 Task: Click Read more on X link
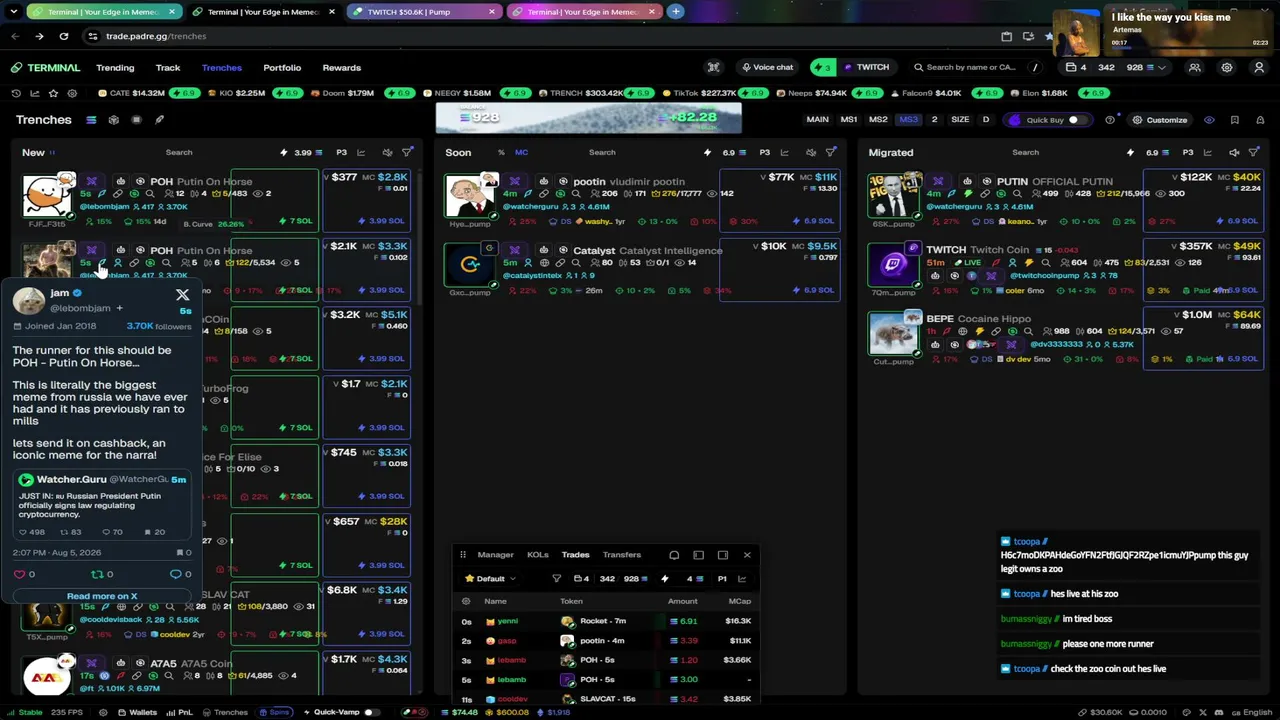click(x=102, y=596)
